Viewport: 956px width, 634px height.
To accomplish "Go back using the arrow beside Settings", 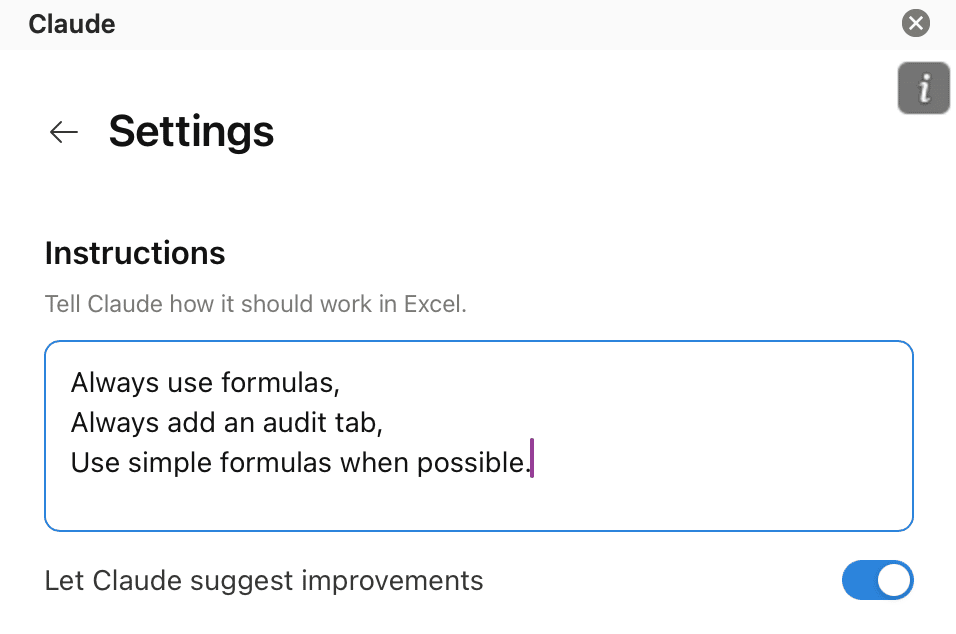I will coord(63,132).
